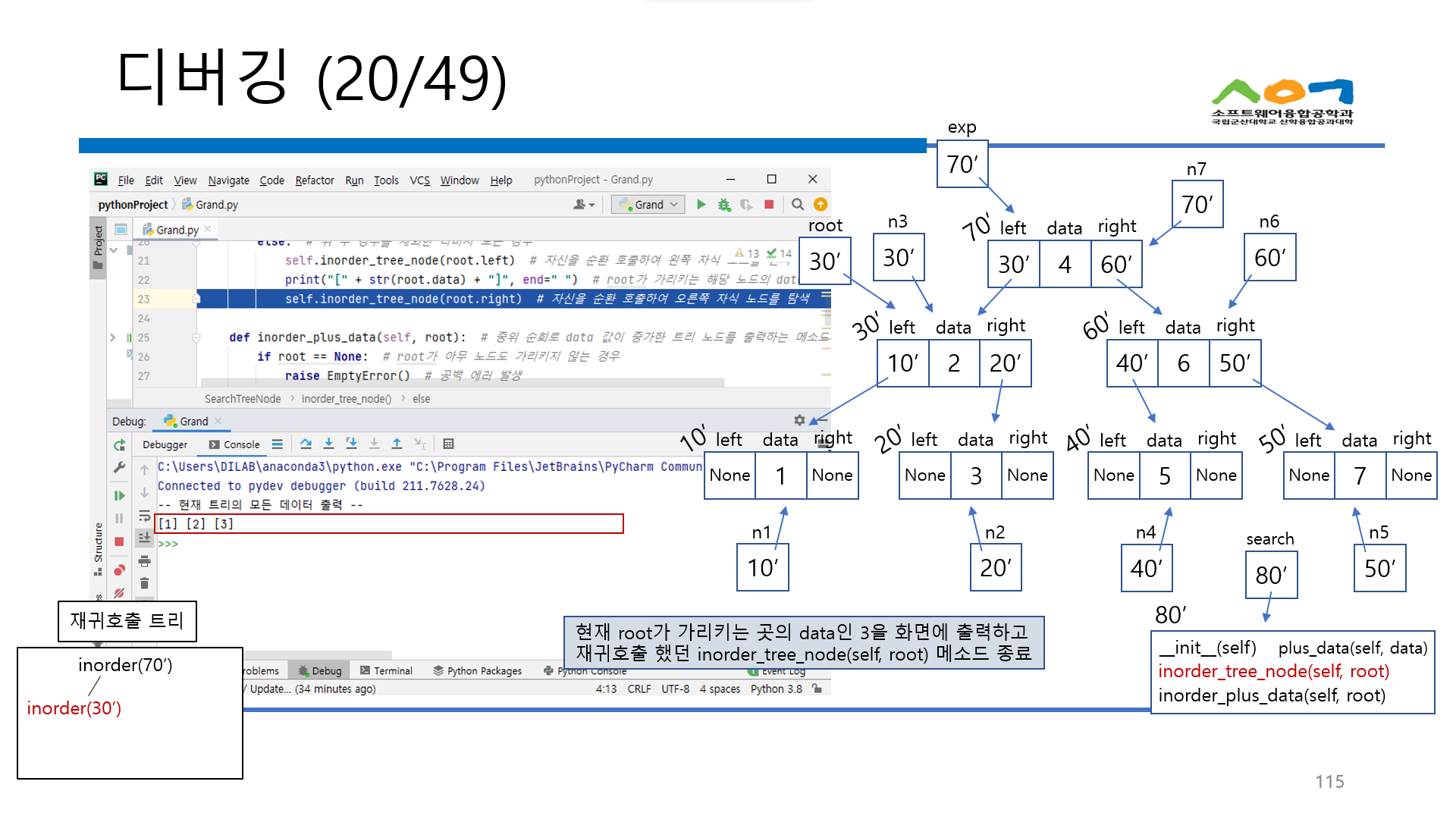Image resolution: width=1456 pixels, height=819 pixels.
Task: Go down the stack trace arrow
Action: pos(144,493)
